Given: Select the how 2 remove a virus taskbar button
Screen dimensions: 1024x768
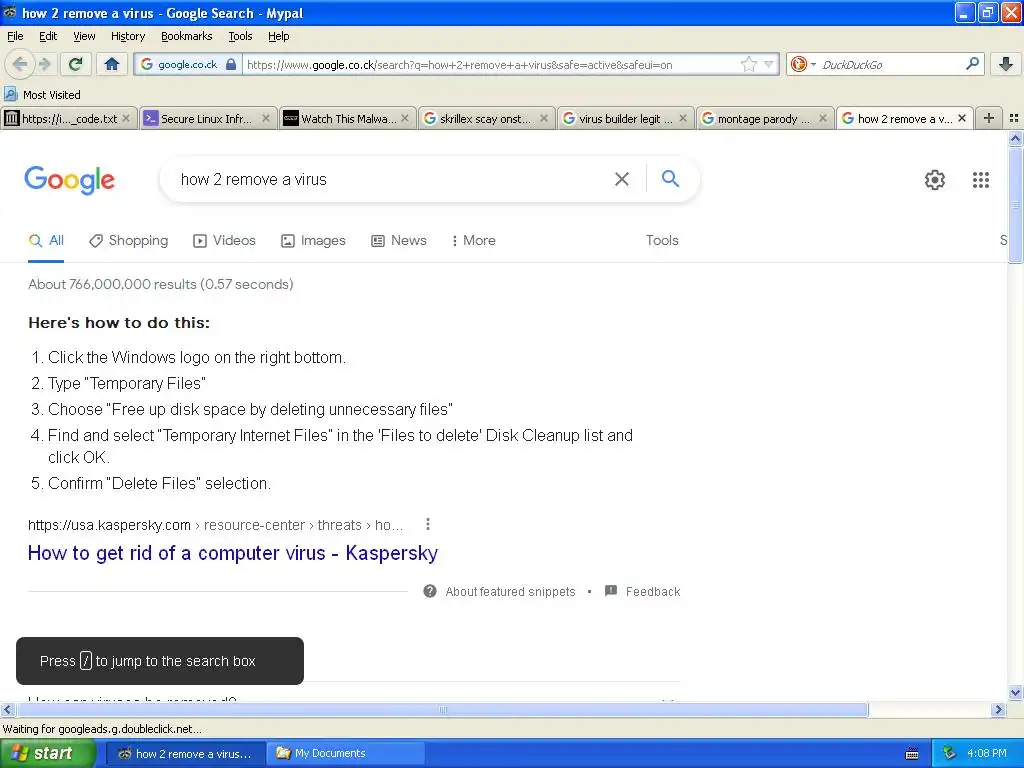Looking at the screenshot, I should click(185, 753).
